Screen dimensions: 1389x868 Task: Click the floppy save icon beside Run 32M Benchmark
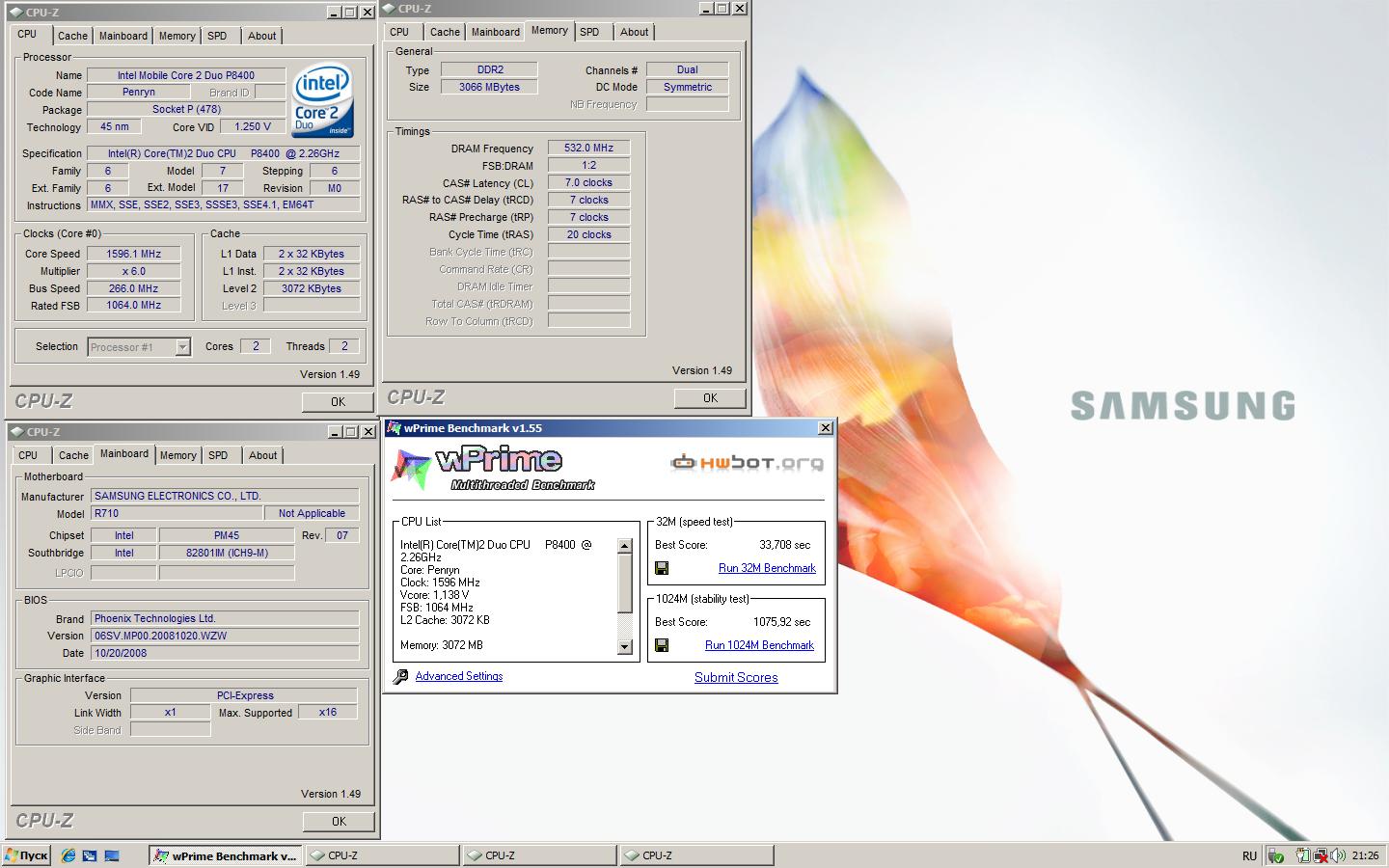[662, 568]
